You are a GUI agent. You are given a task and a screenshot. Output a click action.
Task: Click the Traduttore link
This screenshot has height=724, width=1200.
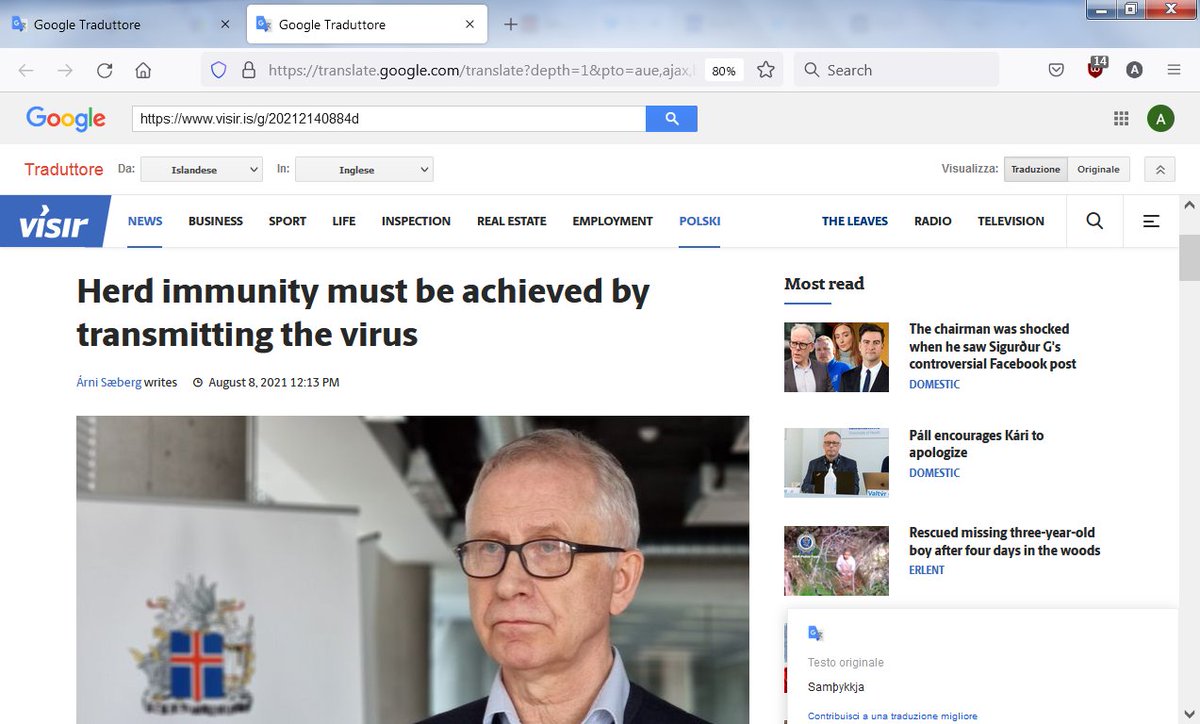click(64, 169)
